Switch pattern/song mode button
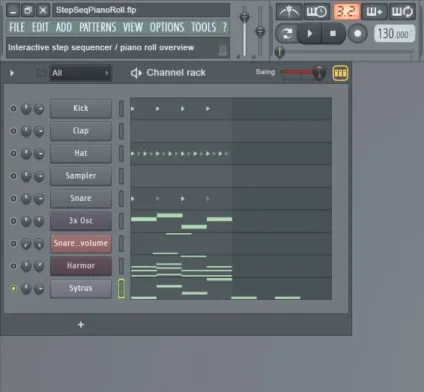 pos(287,34)
